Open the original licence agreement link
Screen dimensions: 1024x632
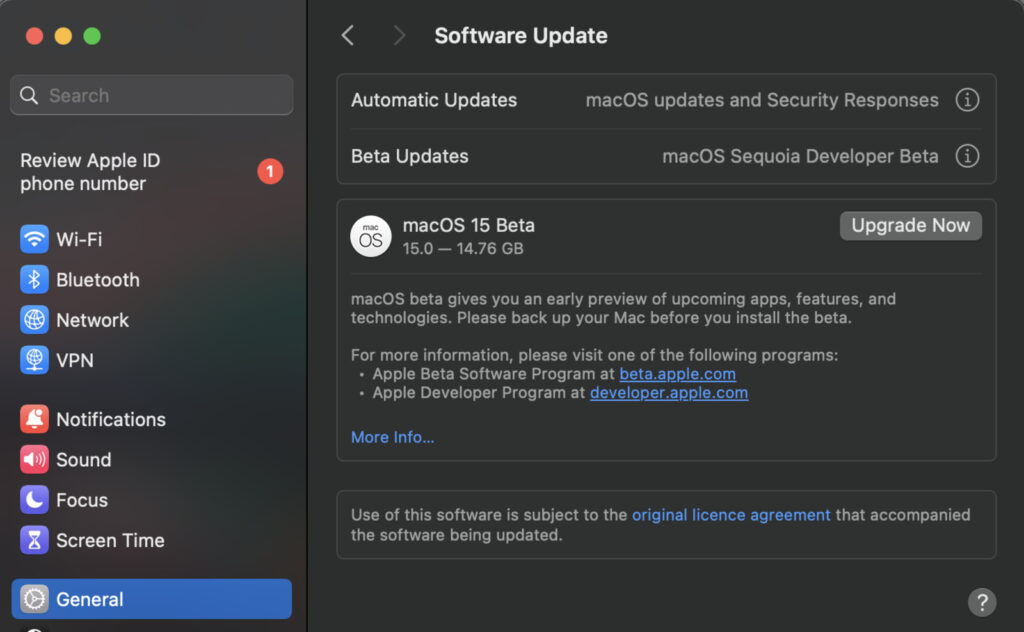731,515
